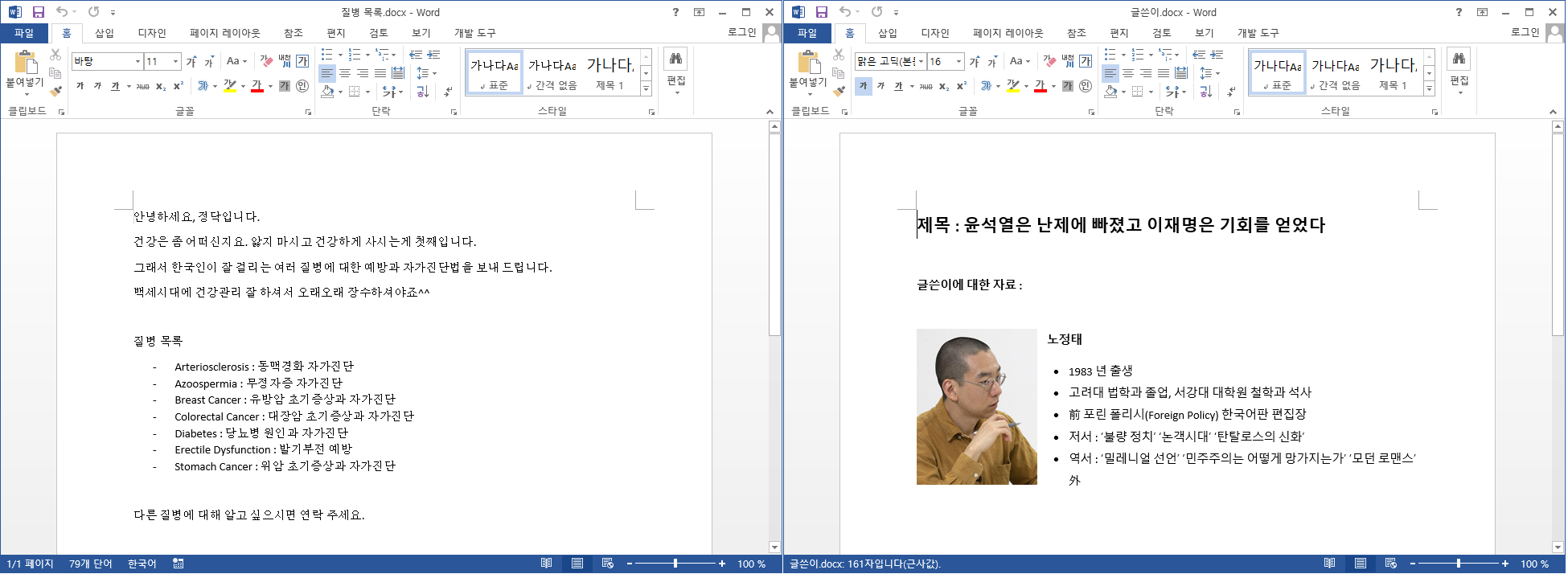This screenshot has width=1568, height=574.
Task: Click author photo in right document
Action: pos(977,407)
